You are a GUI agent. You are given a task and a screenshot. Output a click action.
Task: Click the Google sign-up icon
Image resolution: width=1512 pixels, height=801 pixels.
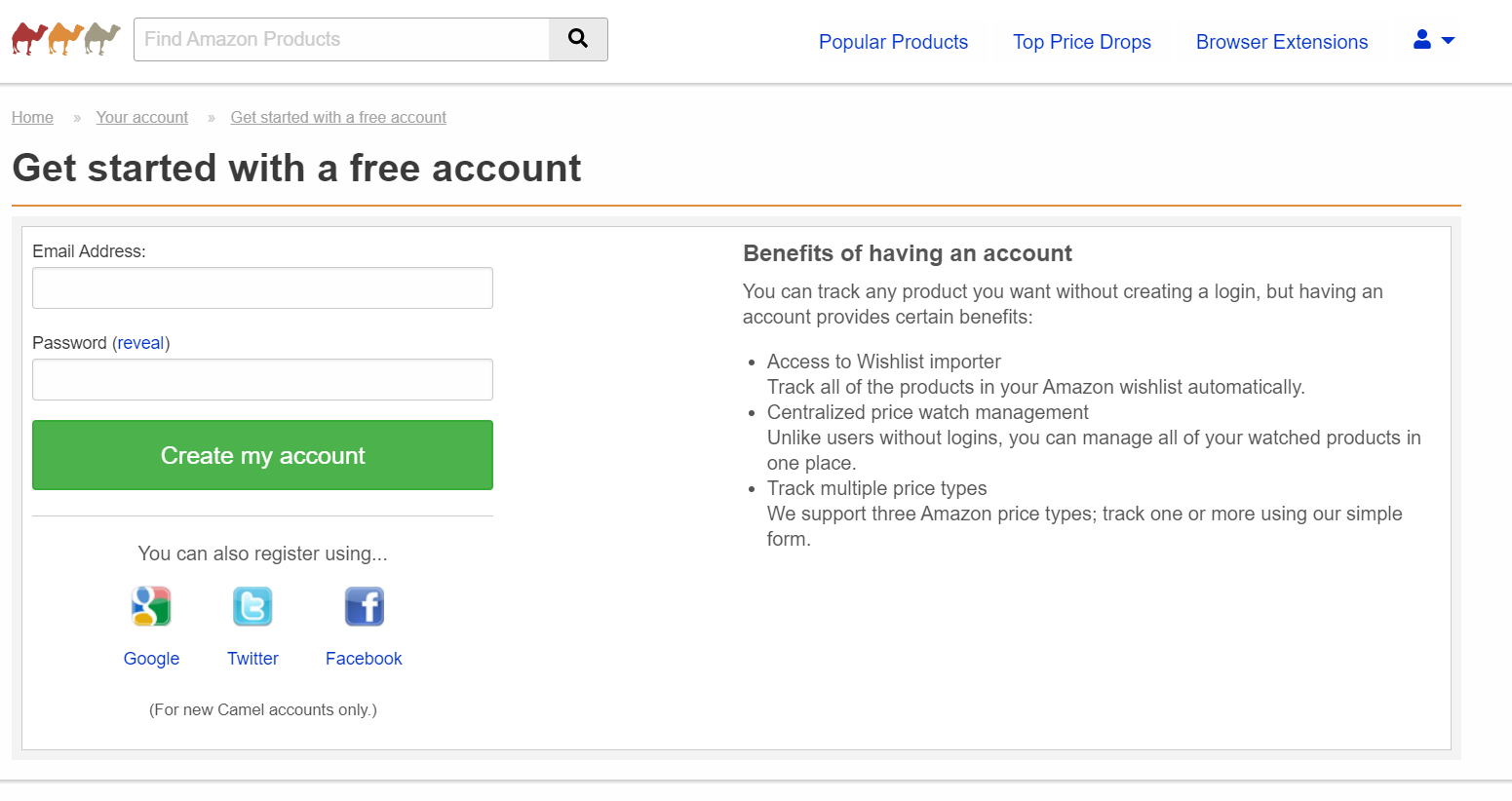(151, 606)
